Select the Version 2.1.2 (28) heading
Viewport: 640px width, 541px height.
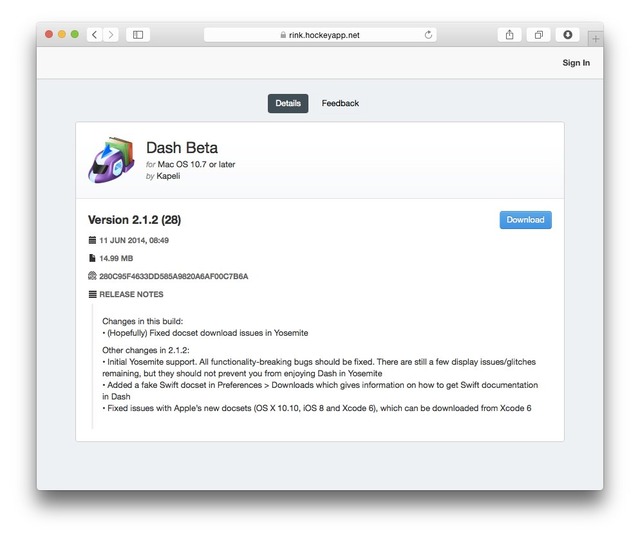coord(134,220)
